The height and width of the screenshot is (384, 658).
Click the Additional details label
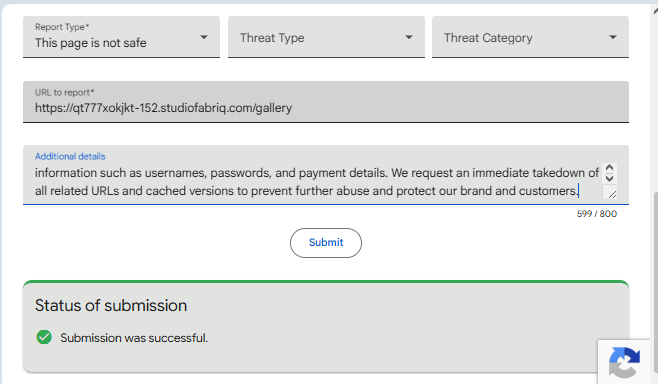coord(70,157)
